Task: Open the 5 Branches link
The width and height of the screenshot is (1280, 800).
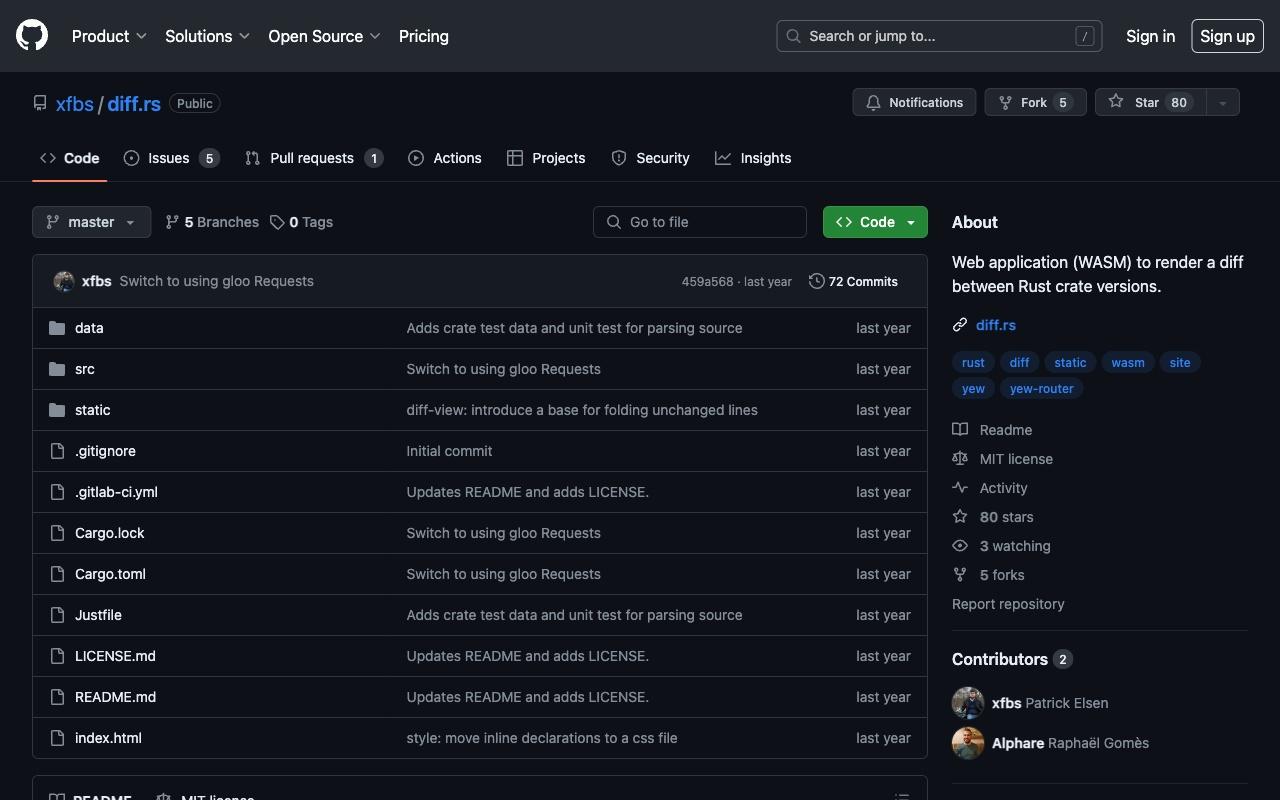Action: pyautogui.click(x=212, y=222)
